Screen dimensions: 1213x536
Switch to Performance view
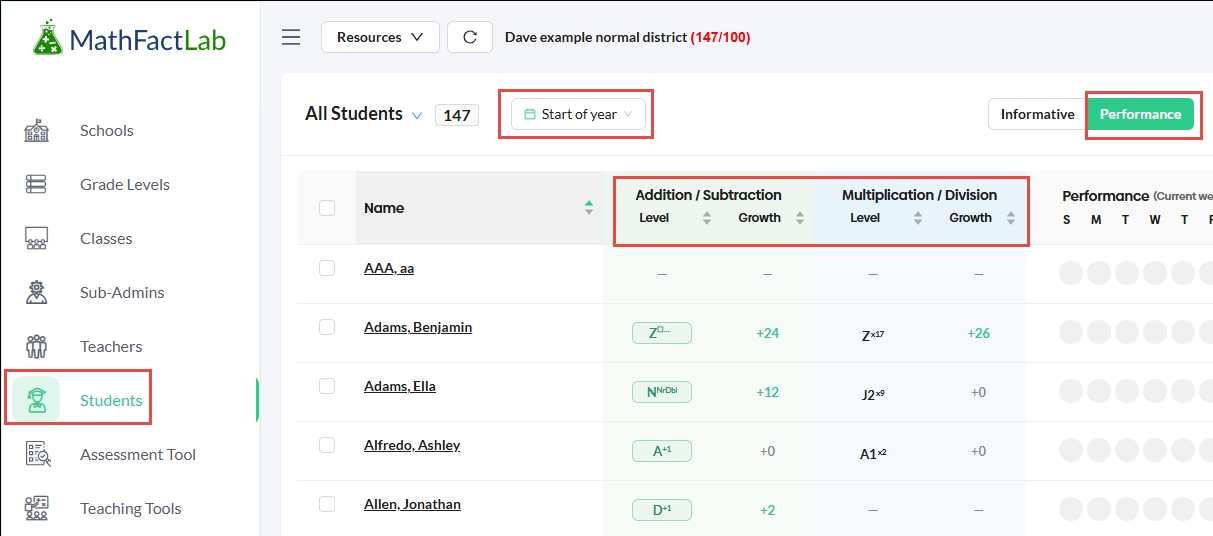[x=1140, y=114]
